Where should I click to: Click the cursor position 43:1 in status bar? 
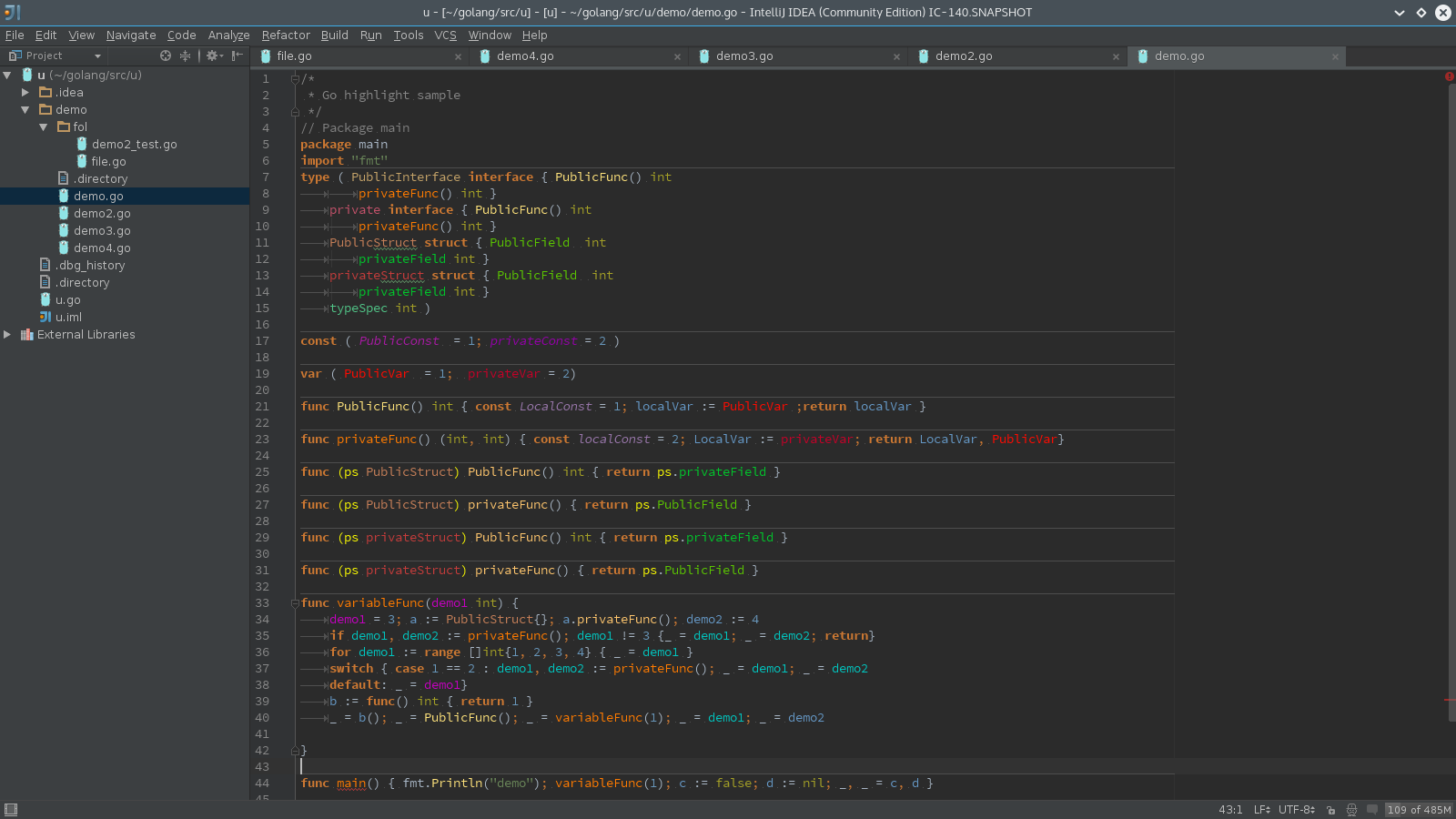click(1230, 810)
